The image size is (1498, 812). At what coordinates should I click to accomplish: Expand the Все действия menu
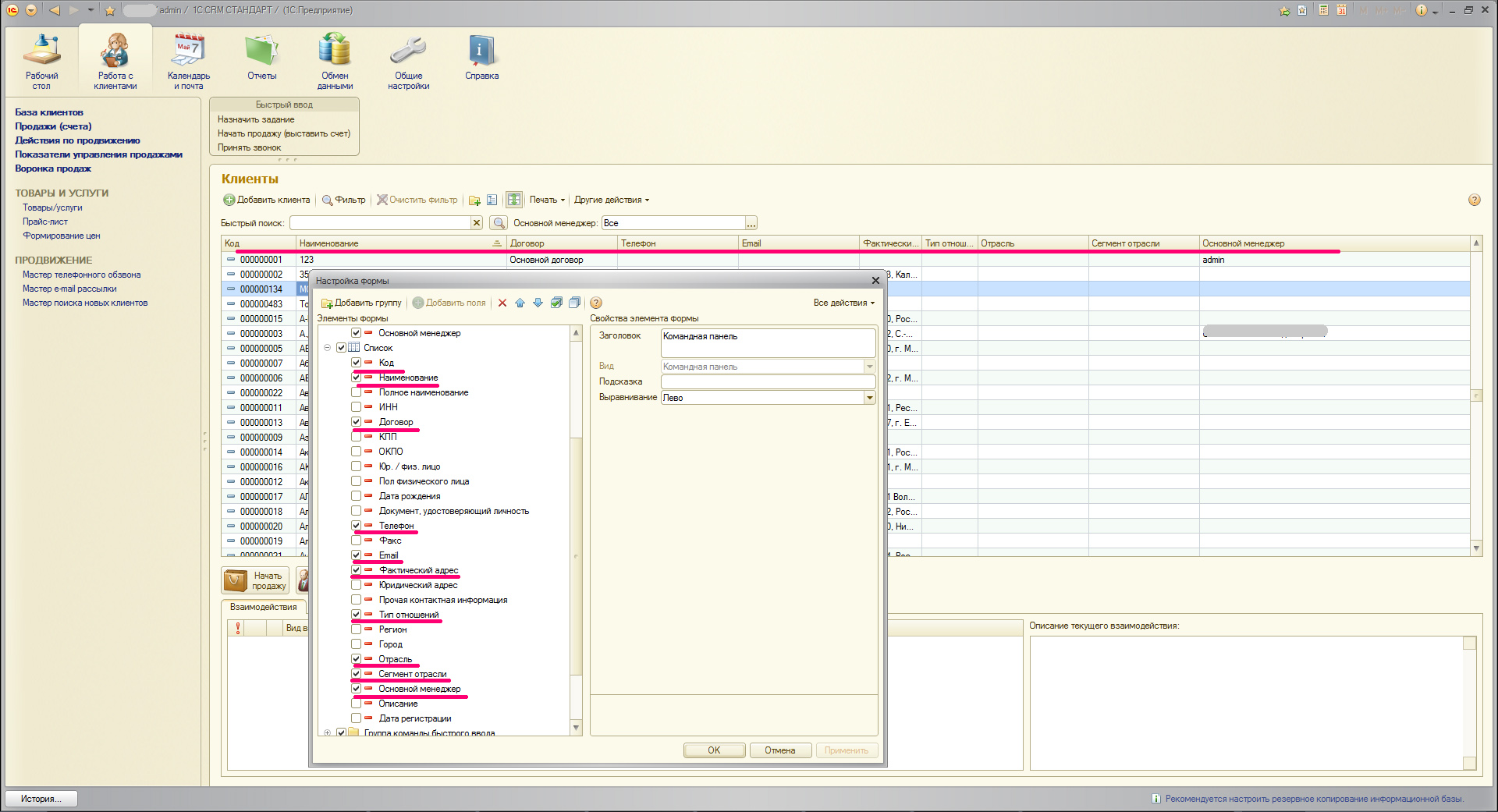(843, 303)
